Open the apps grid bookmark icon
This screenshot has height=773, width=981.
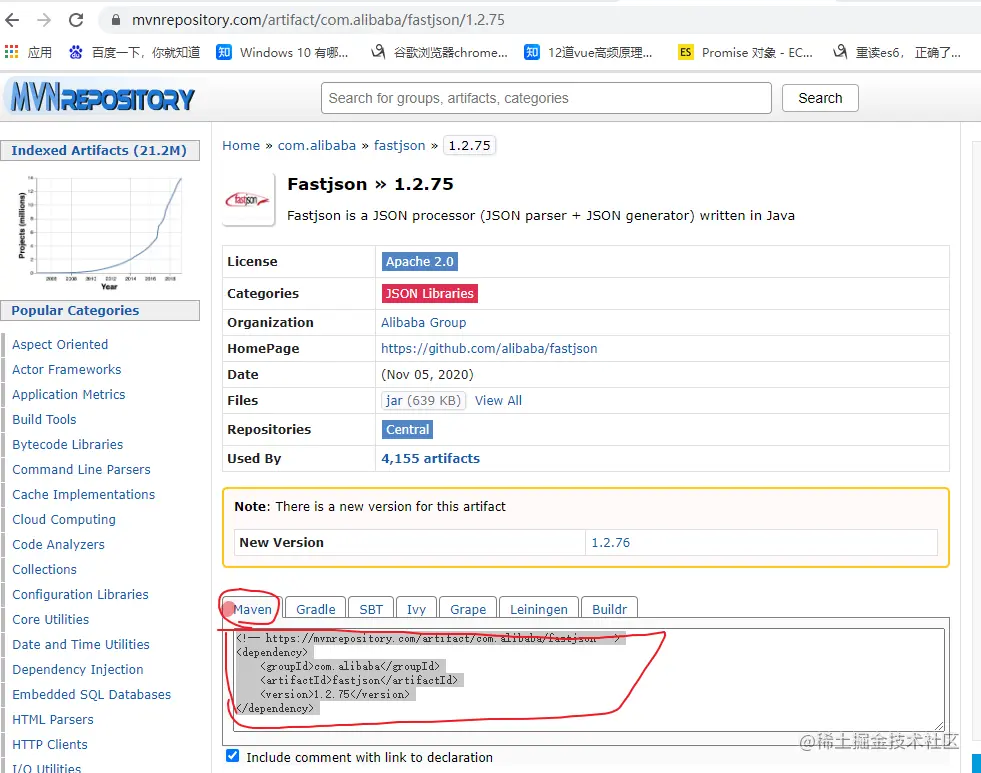pos(11,52)
